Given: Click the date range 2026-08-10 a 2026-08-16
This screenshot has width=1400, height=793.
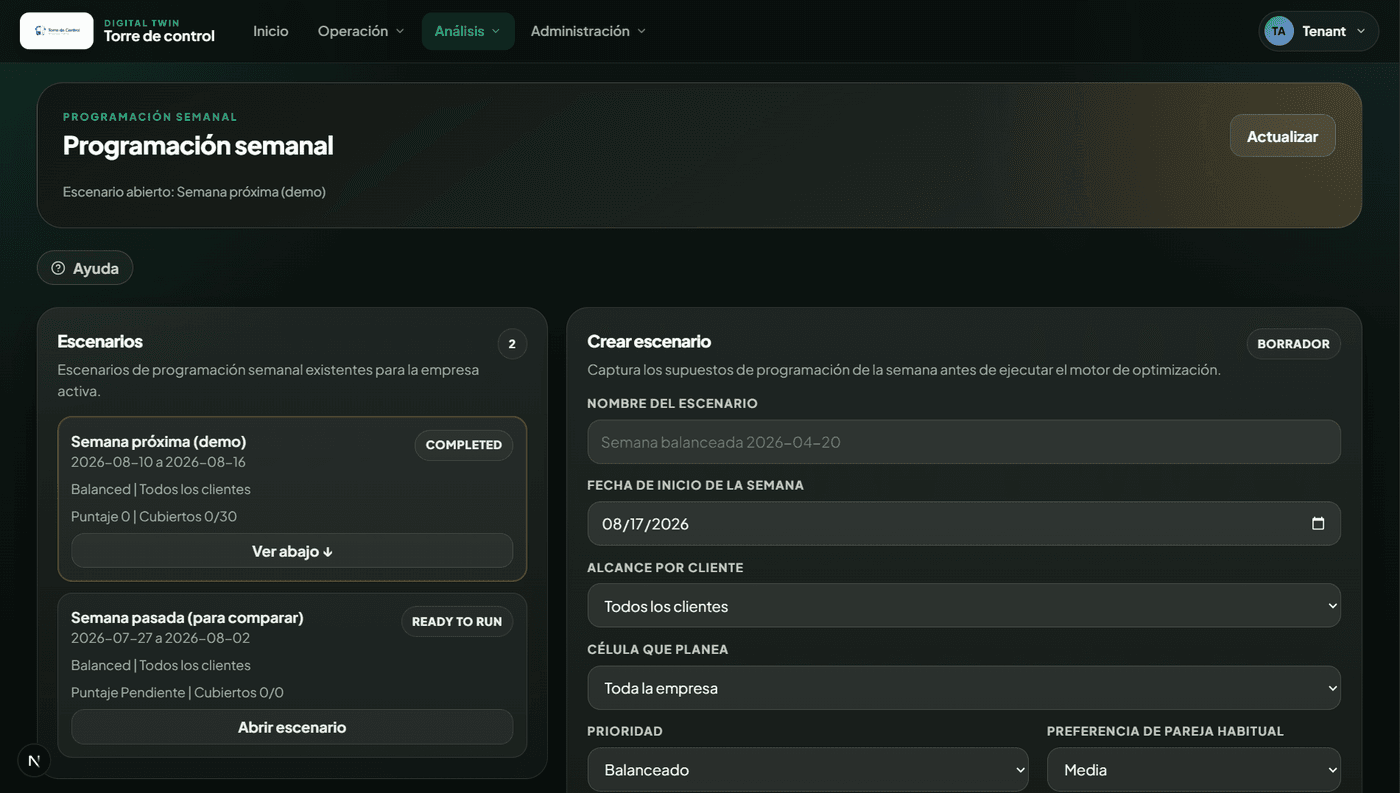Looking at the screenshot, I should pos(158,462).
